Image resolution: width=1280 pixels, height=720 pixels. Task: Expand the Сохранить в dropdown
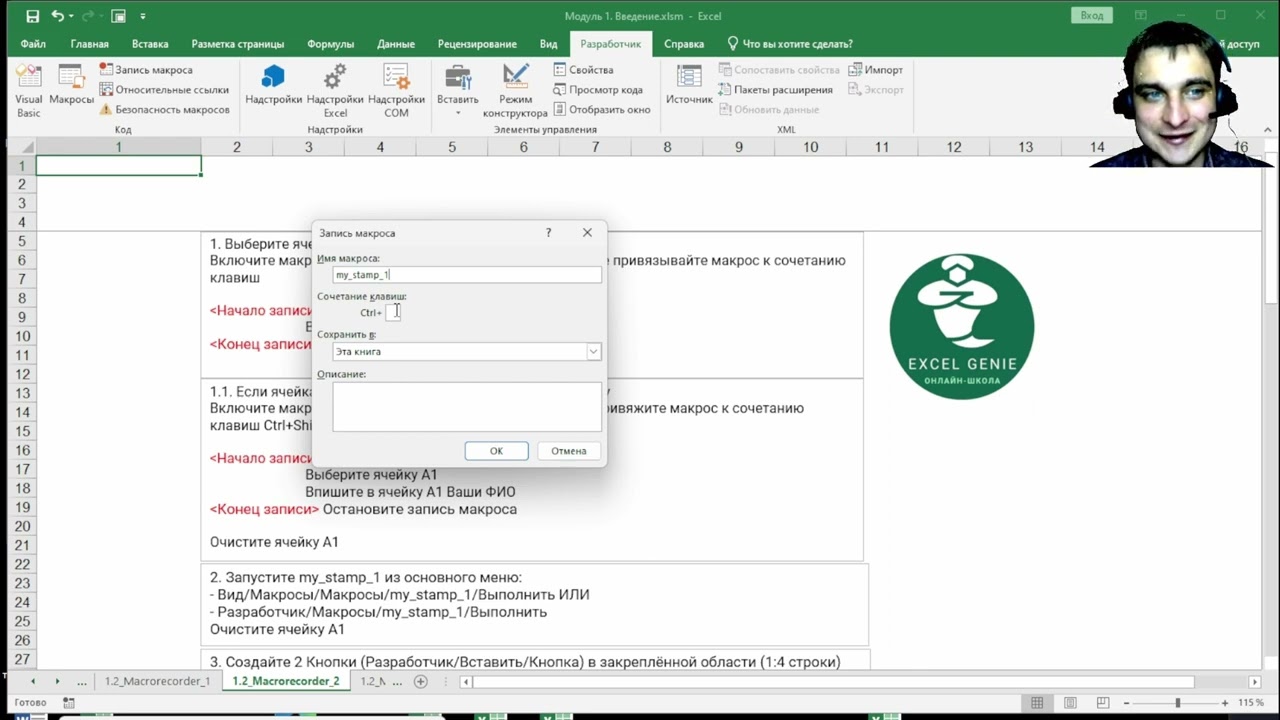coord(593,352)
